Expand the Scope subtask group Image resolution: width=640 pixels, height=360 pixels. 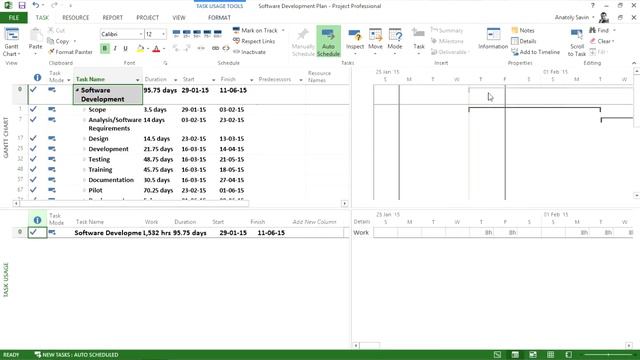84,110
